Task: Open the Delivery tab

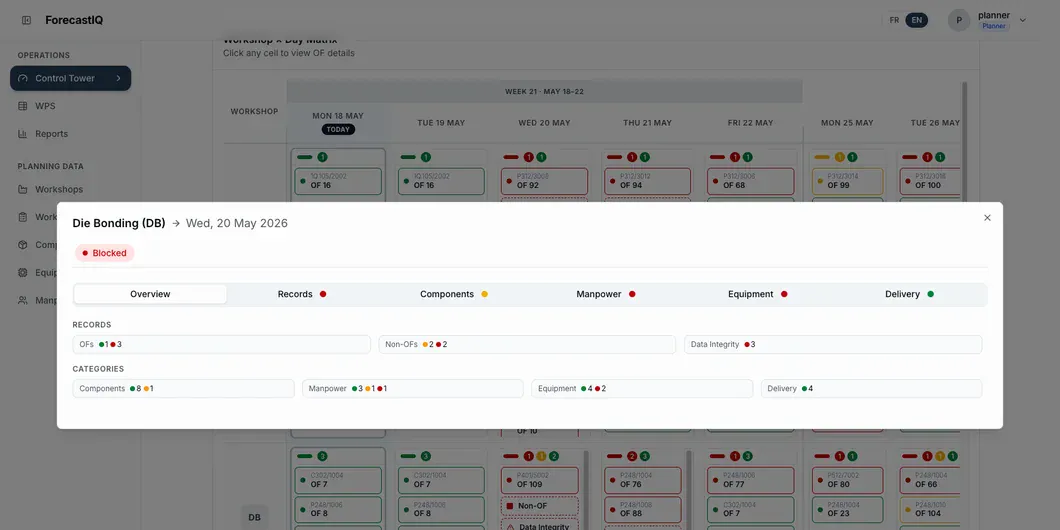Action: coord(909,294)
